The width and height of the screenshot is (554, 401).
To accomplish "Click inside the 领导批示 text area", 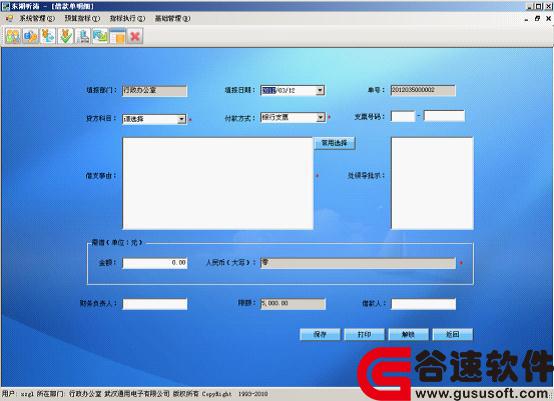I will (x=432, y=183).
